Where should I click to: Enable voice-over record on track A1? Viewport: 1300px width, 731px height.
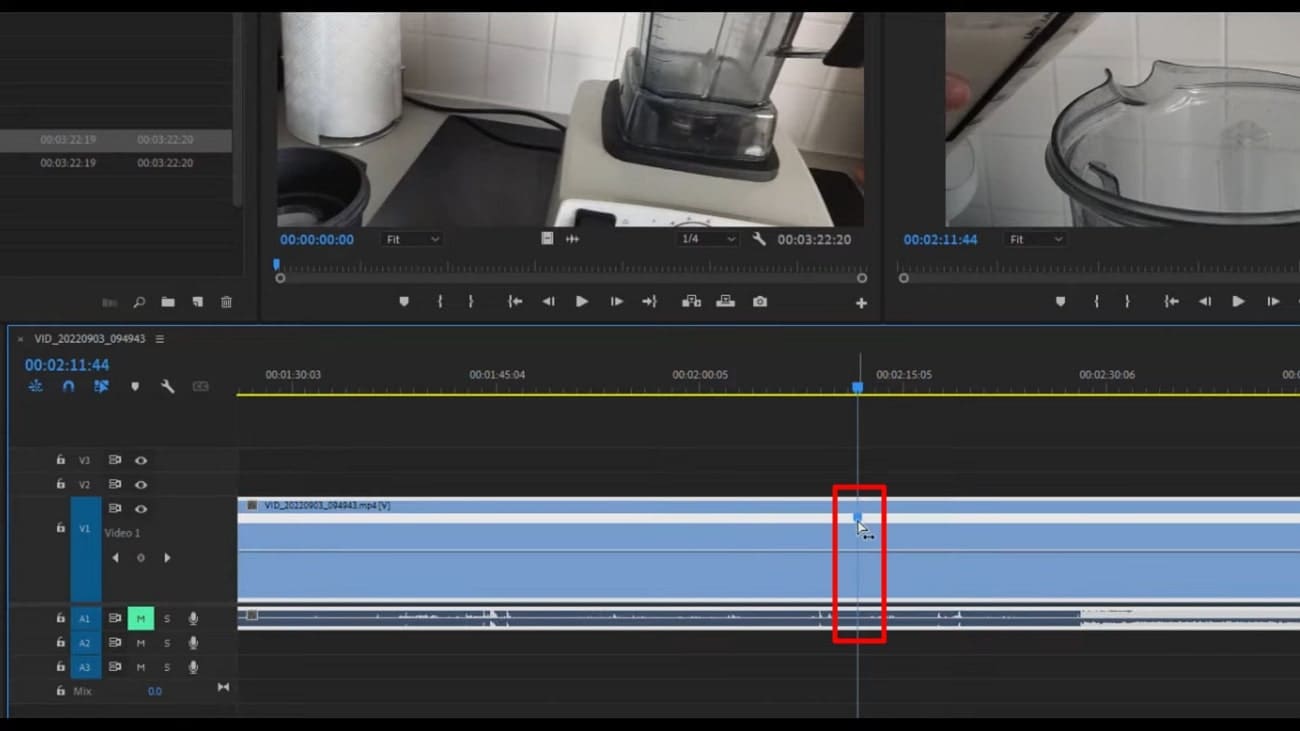point(193,618)
